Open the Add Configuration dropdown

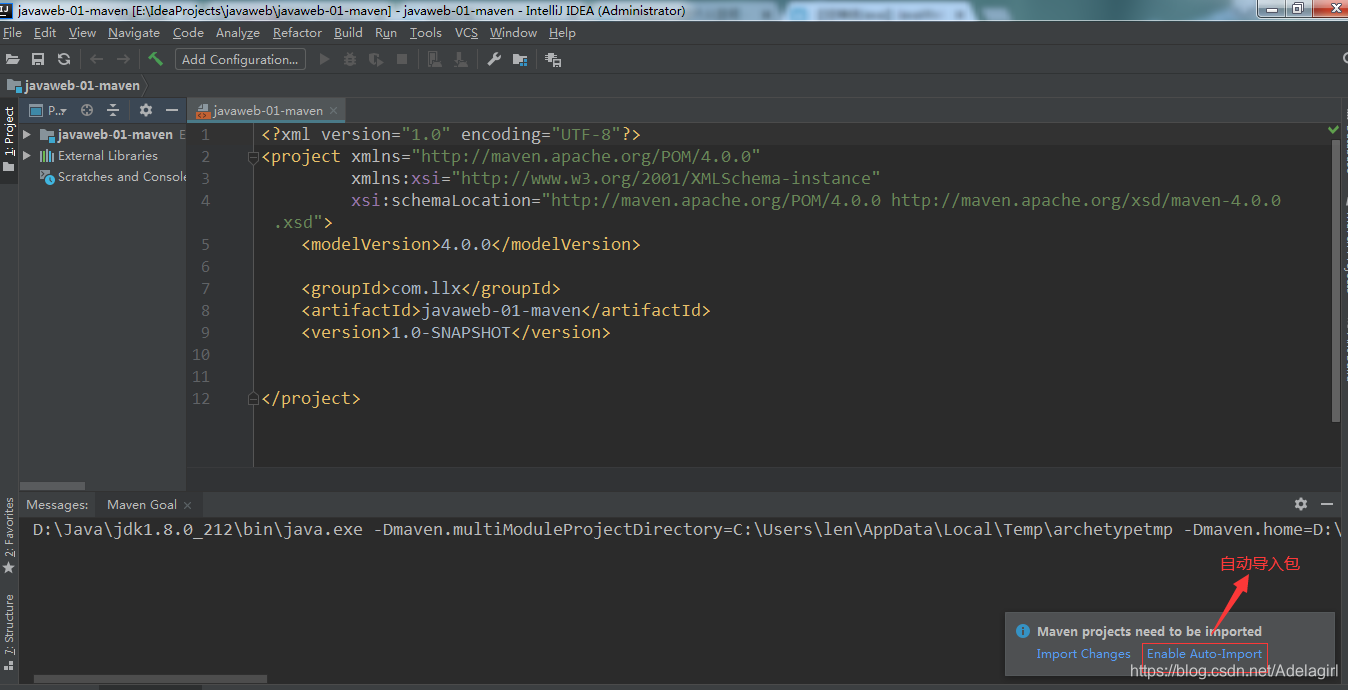pos(240,59)
